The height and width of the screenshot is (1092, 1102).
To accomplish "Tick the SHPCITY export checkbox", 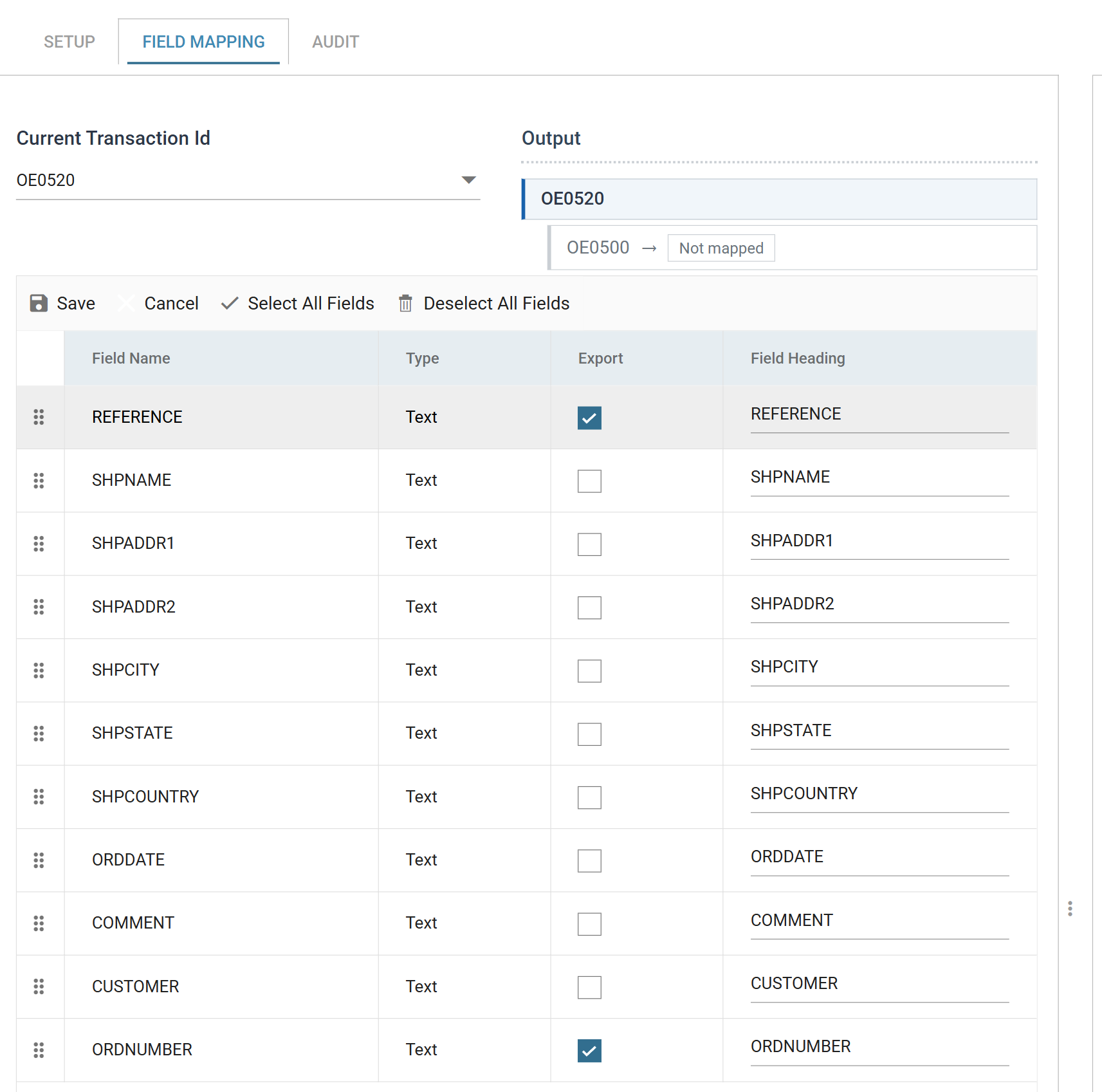I will pyautogui.click(x=589, y=671).
